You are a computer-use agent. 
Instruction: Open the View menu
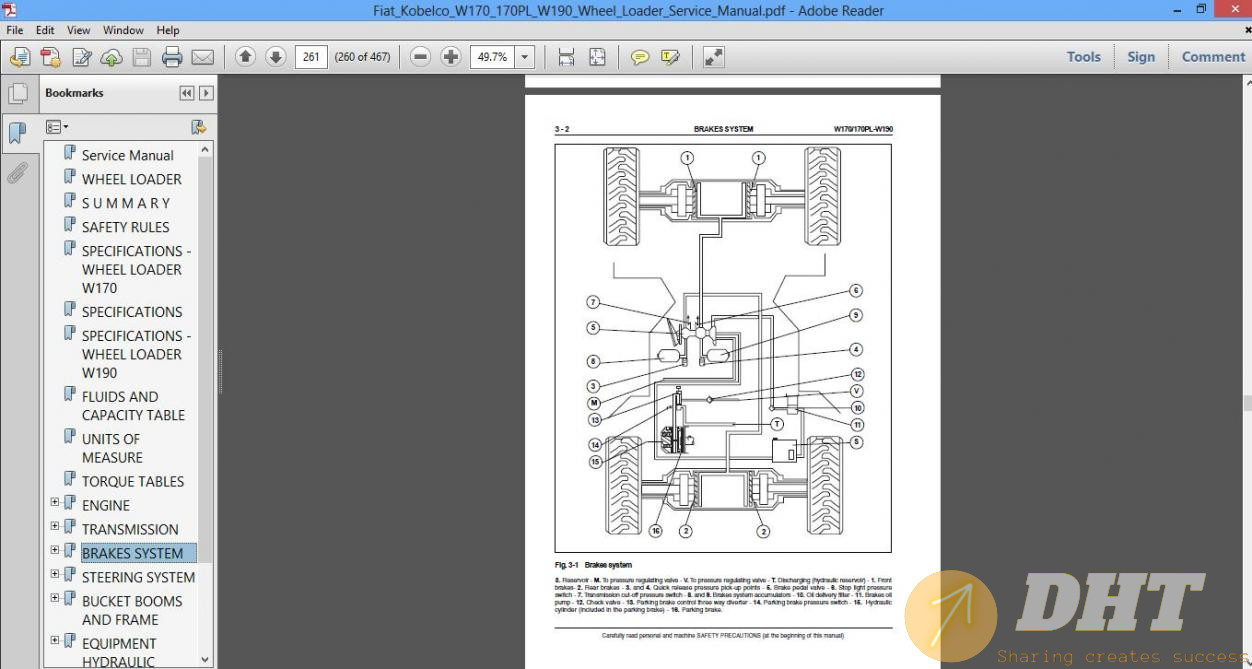tap(78, 30)
